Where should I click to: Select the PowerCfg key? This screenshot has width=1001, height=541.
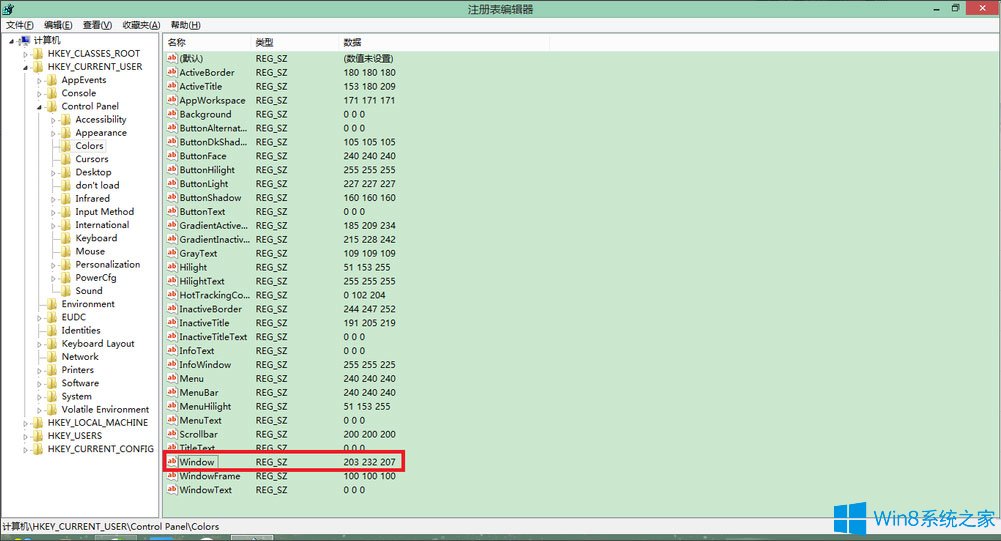coord(96,278)
